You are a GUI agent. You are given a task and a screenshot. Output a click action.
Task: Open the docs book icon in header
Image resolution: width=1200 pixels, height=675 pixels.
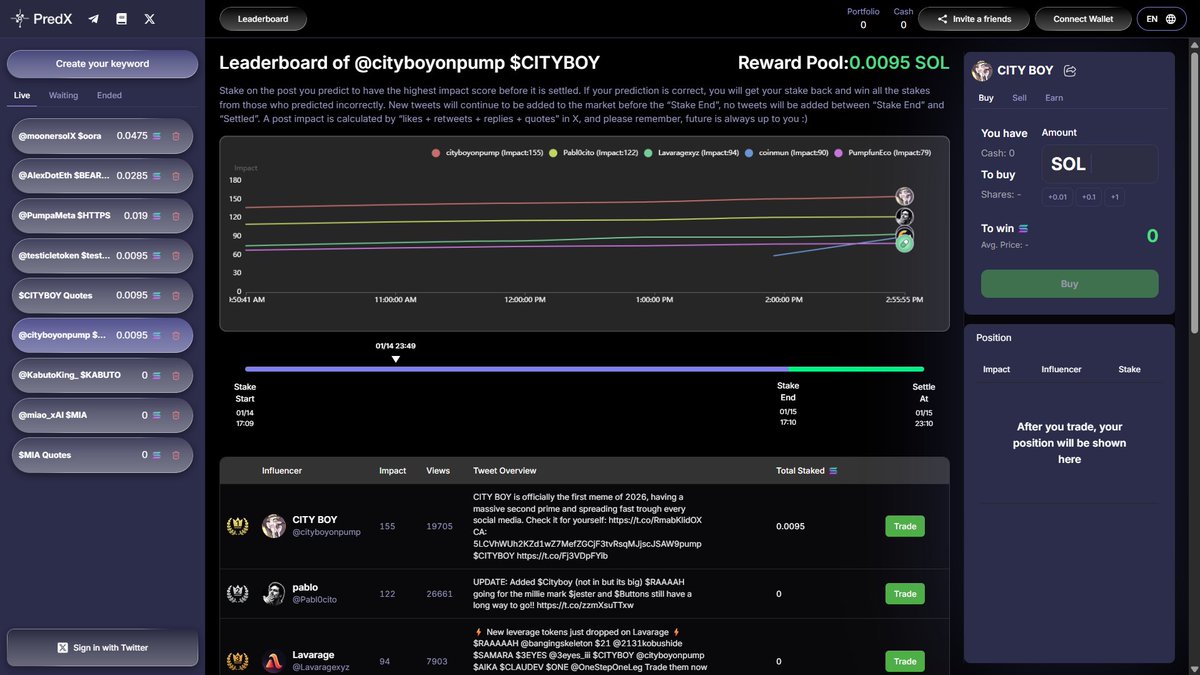pyautogui.click(x=121, y=19)
